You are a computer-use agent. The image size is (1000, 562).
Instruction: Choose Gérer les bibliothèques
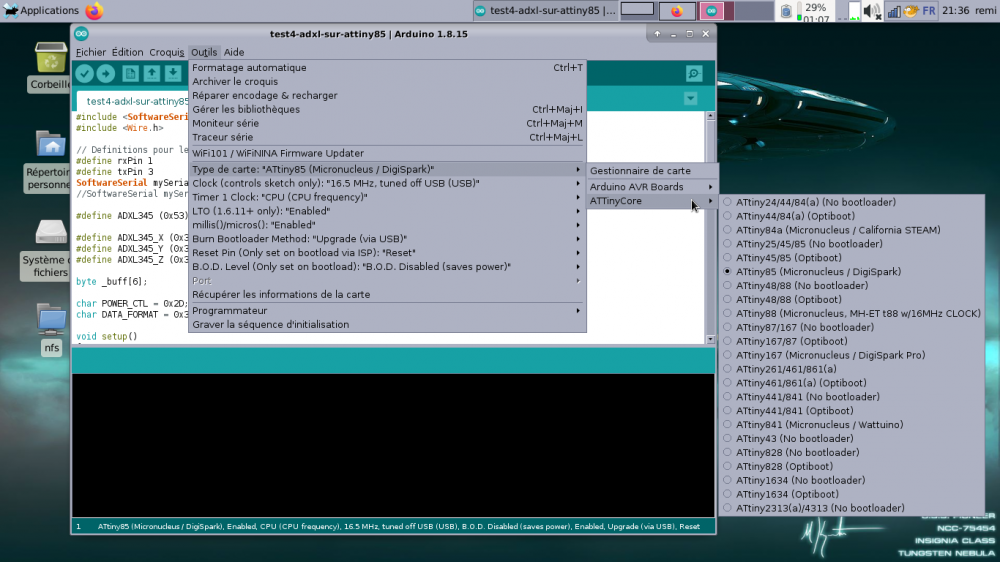[387, 110]
